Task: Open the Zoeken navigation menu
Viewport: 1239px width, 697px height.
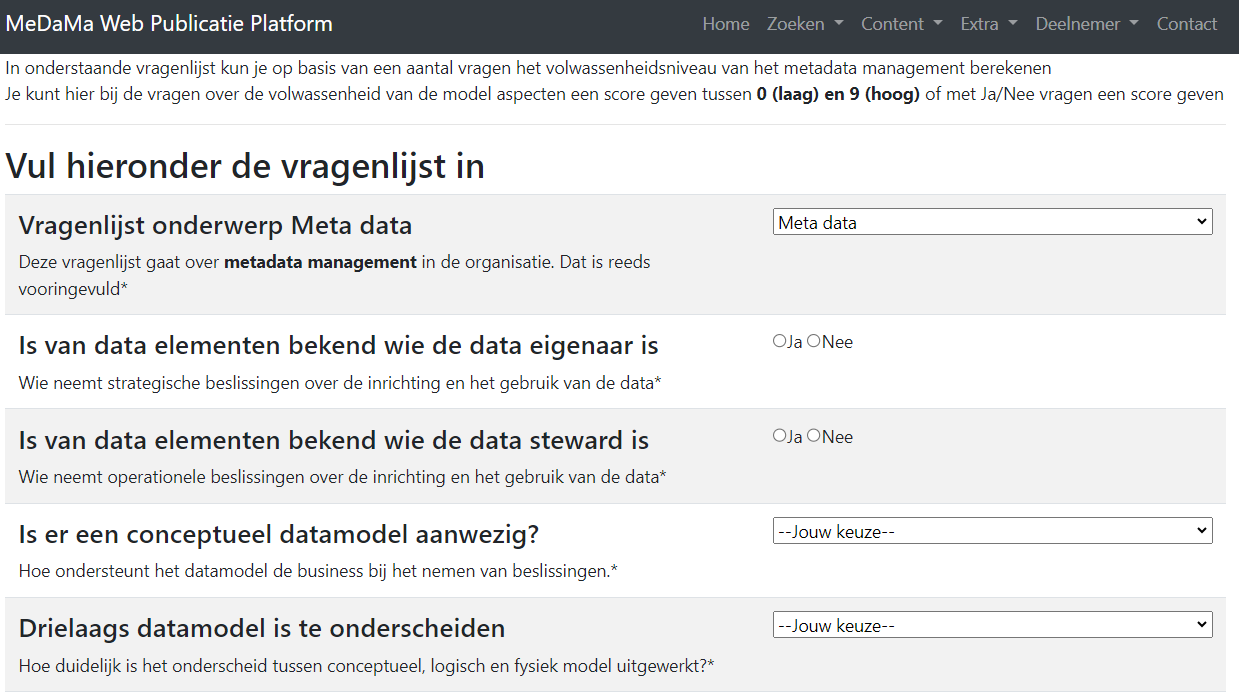Action: (798, 23)
